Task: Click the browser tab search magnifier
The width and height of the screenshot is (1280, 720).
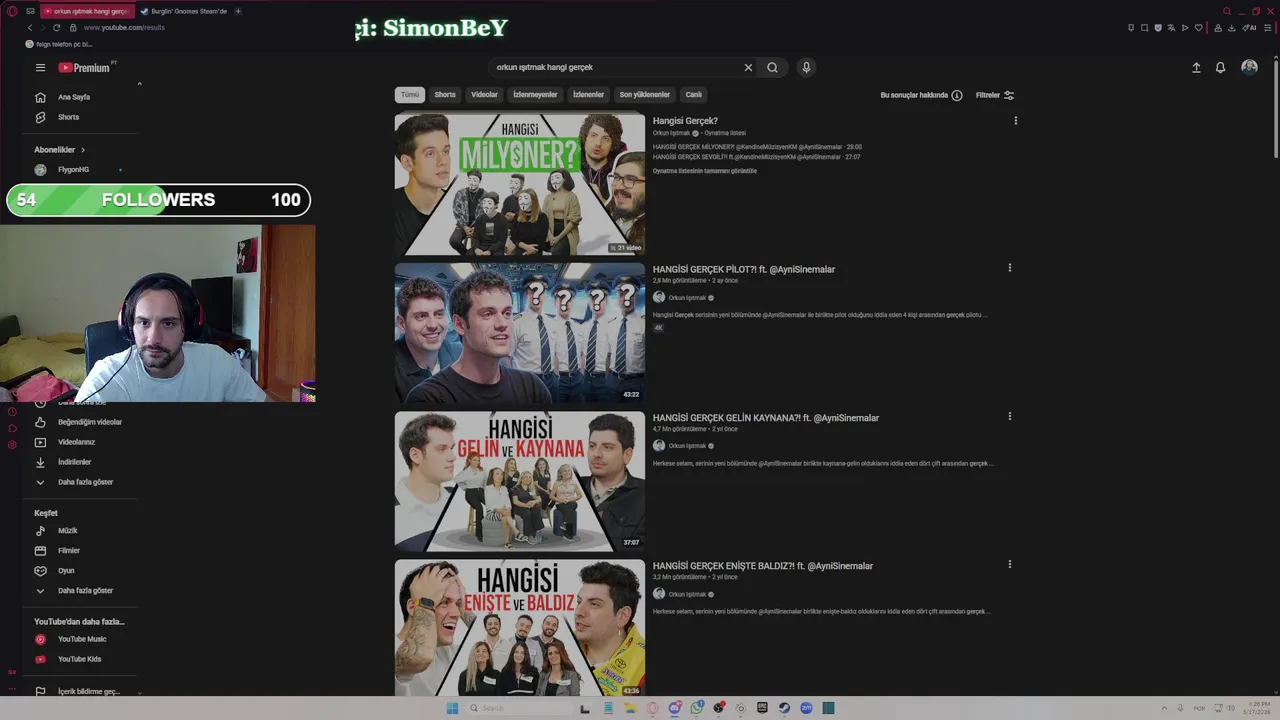Action: pos(1227,11)
